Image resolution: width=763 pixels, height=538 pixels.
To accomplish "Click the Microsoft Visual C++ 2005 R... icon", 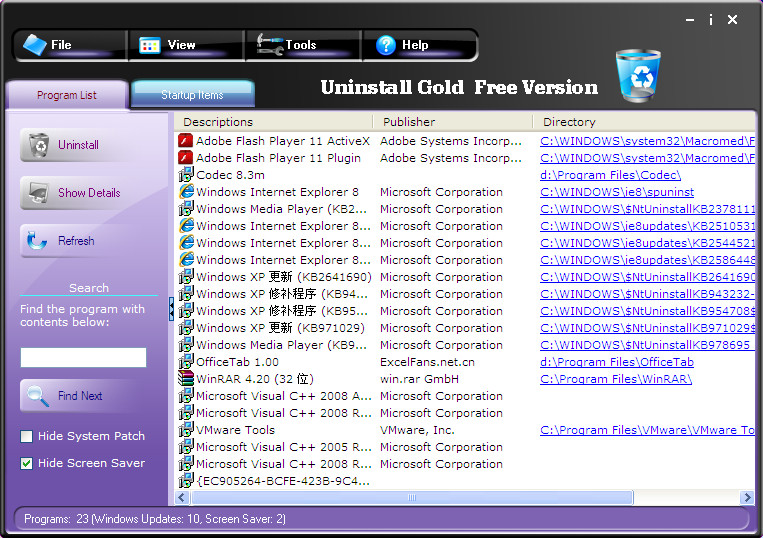I will (185, 447).
